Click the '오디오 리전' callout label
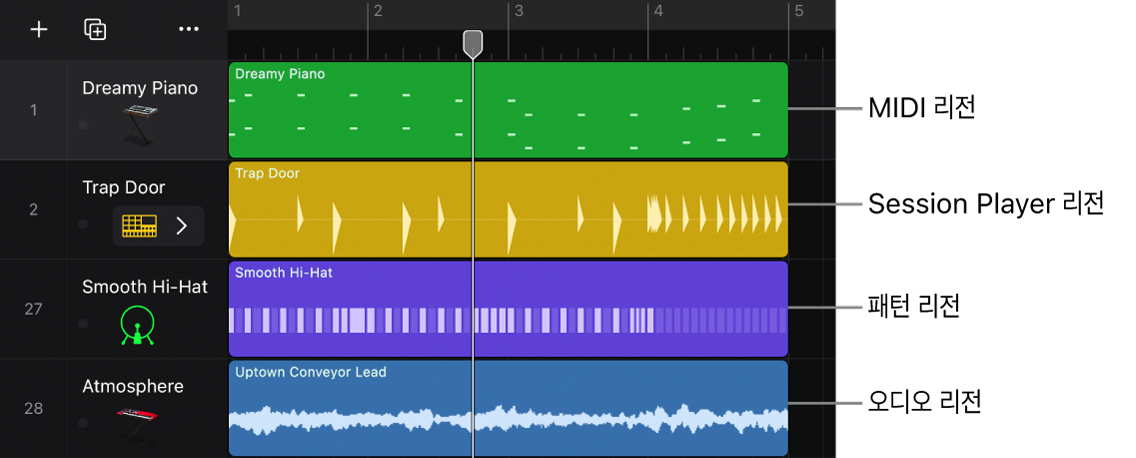The image size is (1136, 458). coord(924,401)
